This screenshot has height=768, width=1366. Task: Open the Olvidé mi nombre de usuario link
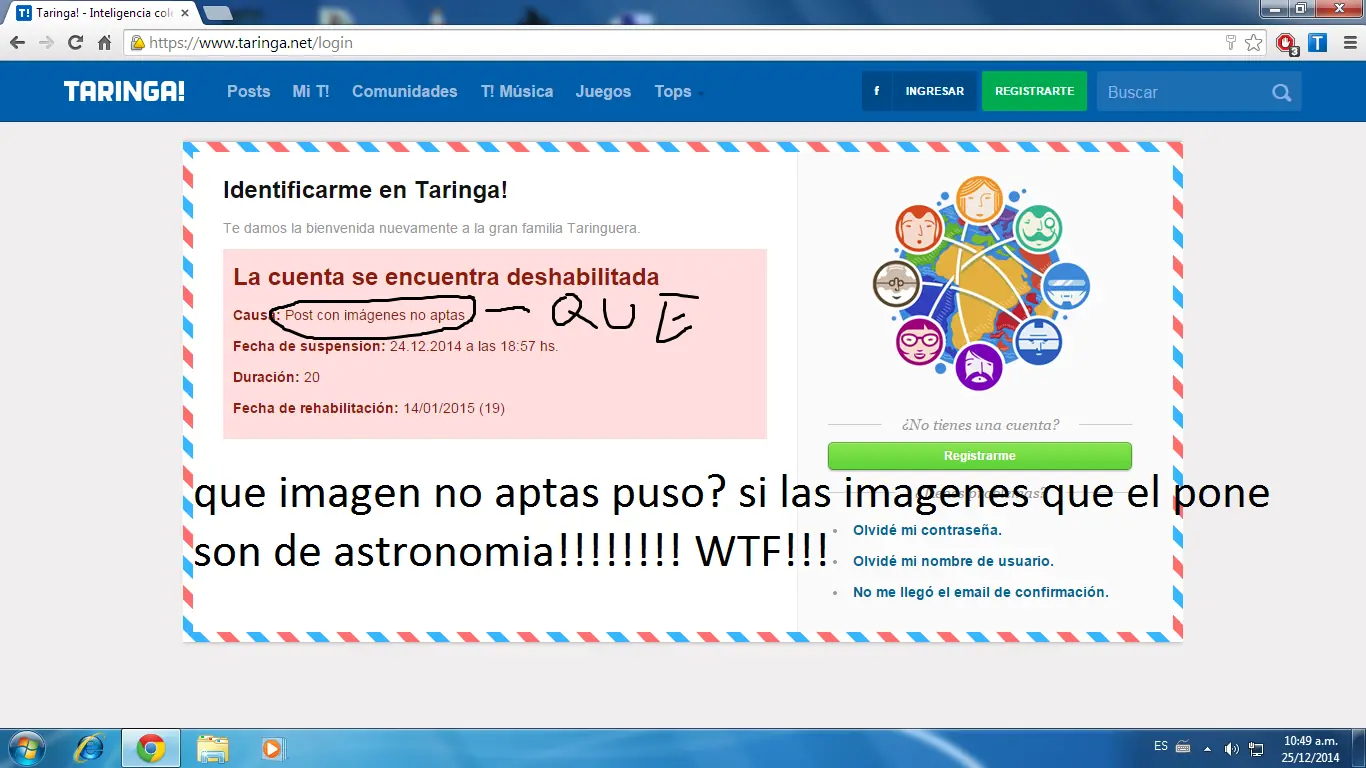coord(953,561)
